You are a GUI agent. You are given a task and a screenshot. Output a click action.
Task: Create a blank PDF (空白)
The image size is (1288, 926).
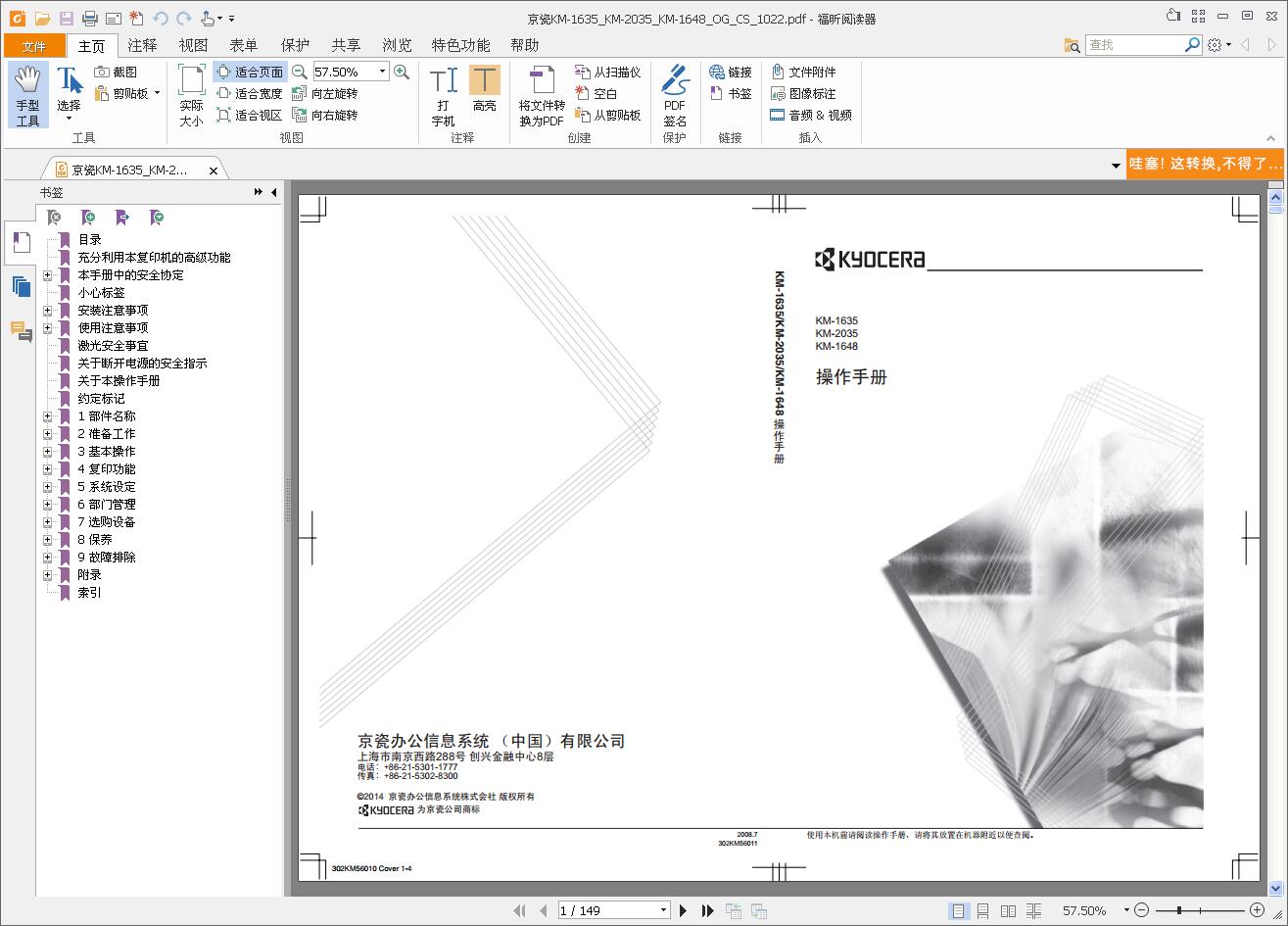tap(596, 93)
